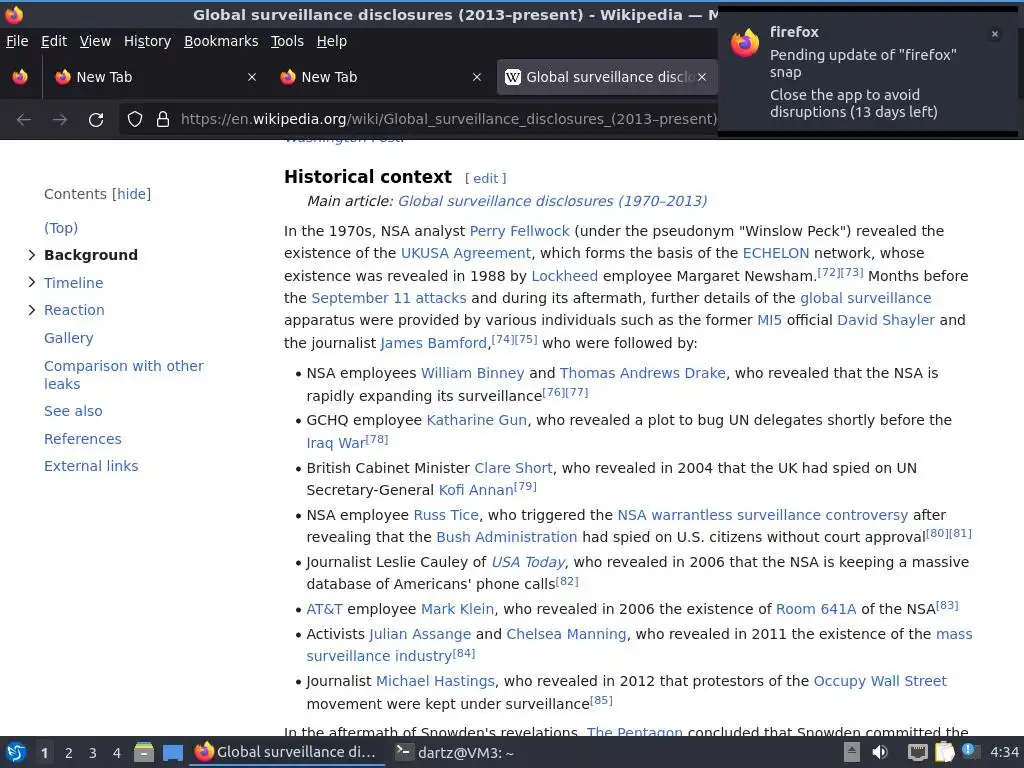1024x768 pixels.
Task: Close the first New Tab
Action: click(251, 77)
